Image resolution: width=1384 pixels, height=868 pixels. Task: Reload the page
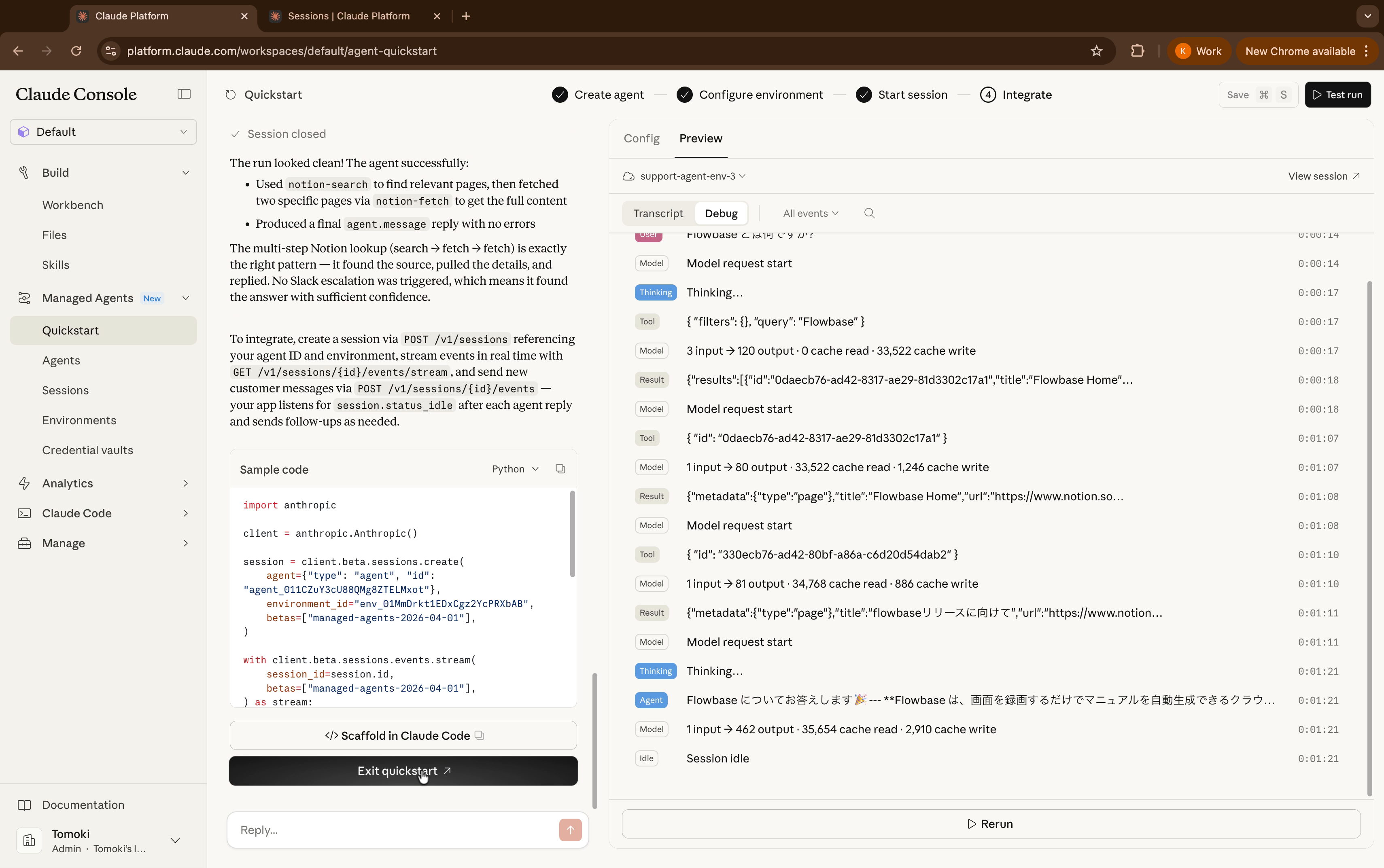tap(76, 51)
